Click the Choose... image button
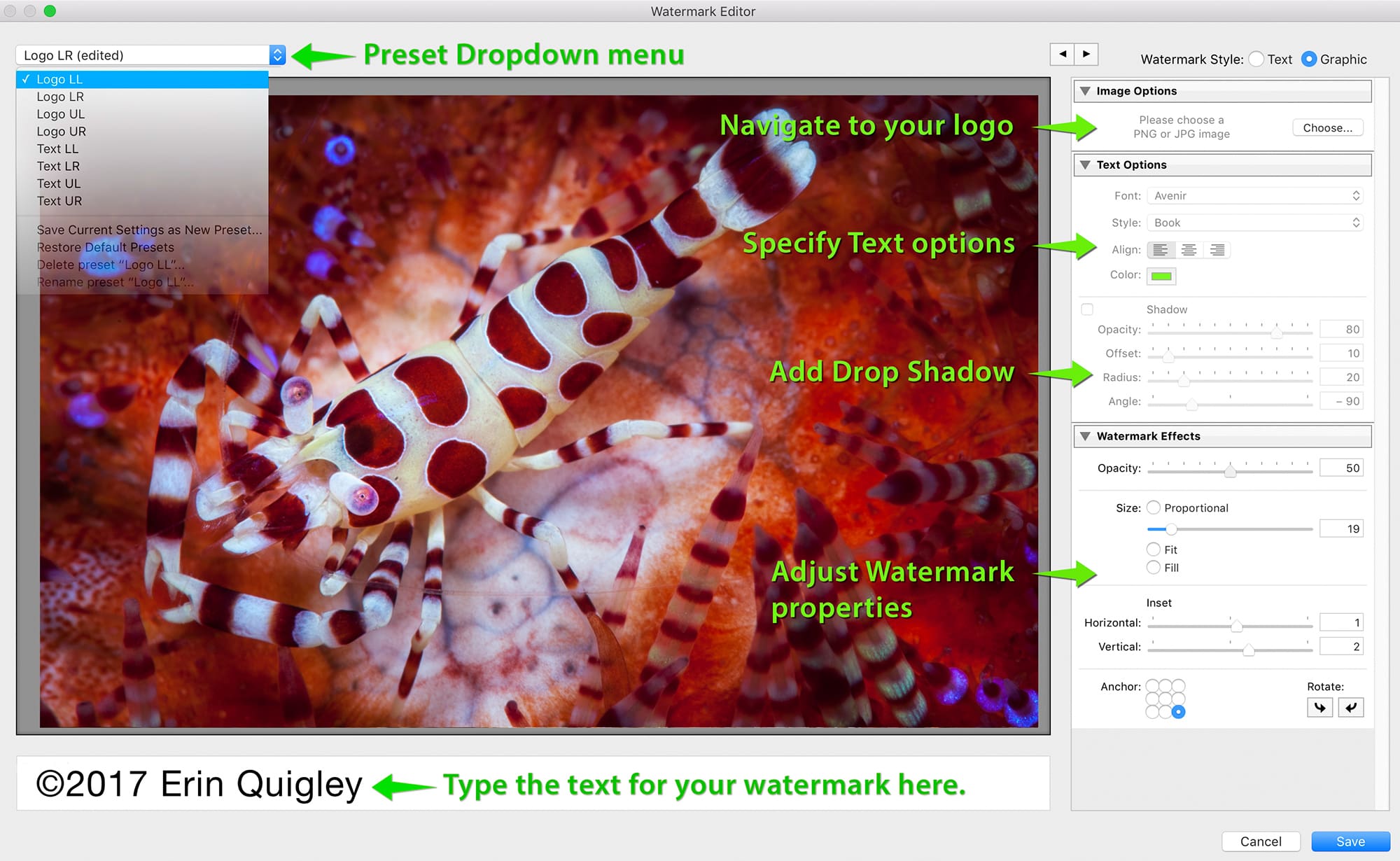The height and width of the screenshot is (861, 1400). pos(1327,127)
